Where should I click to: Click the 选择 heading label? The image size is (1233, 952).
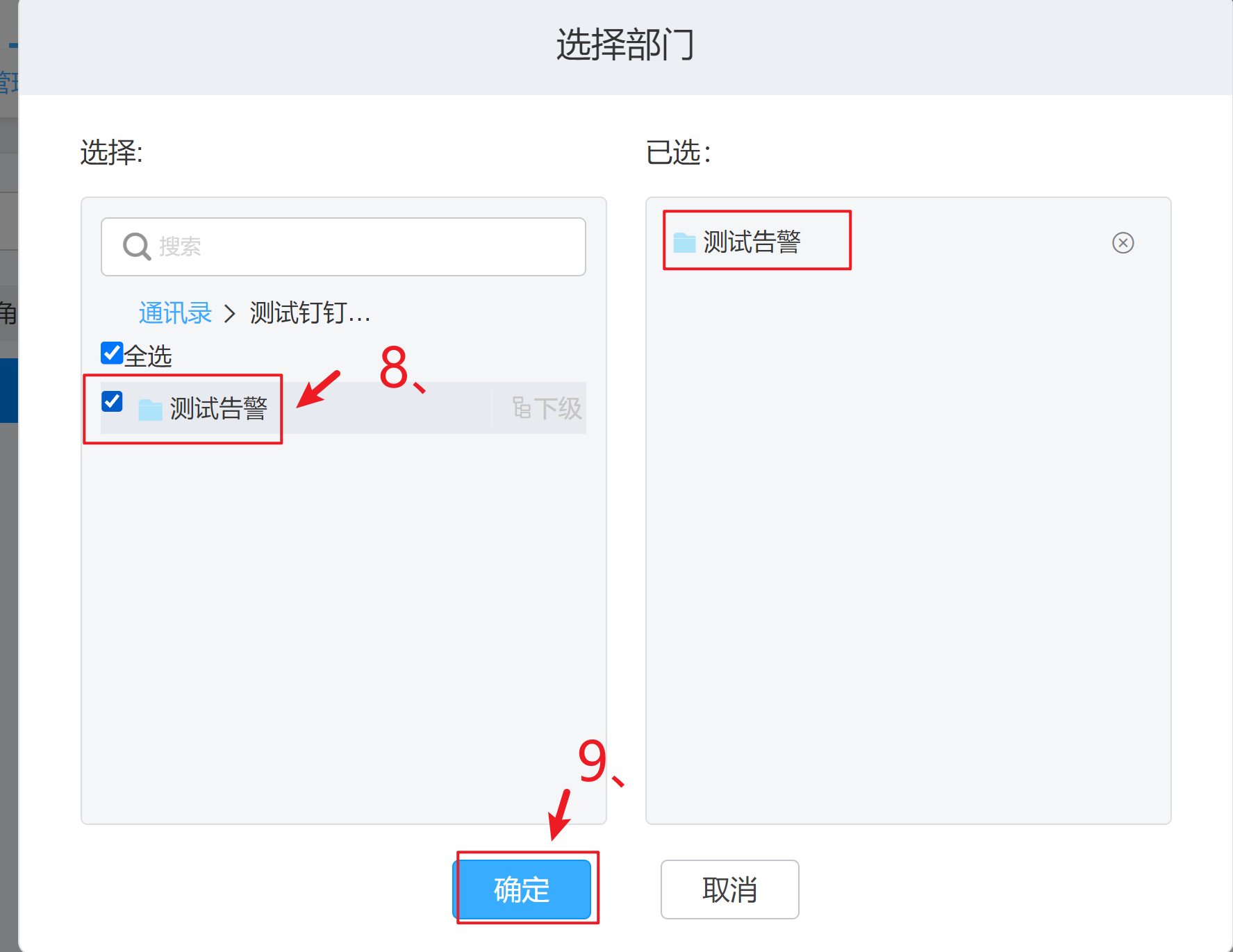tap(111, 152)
